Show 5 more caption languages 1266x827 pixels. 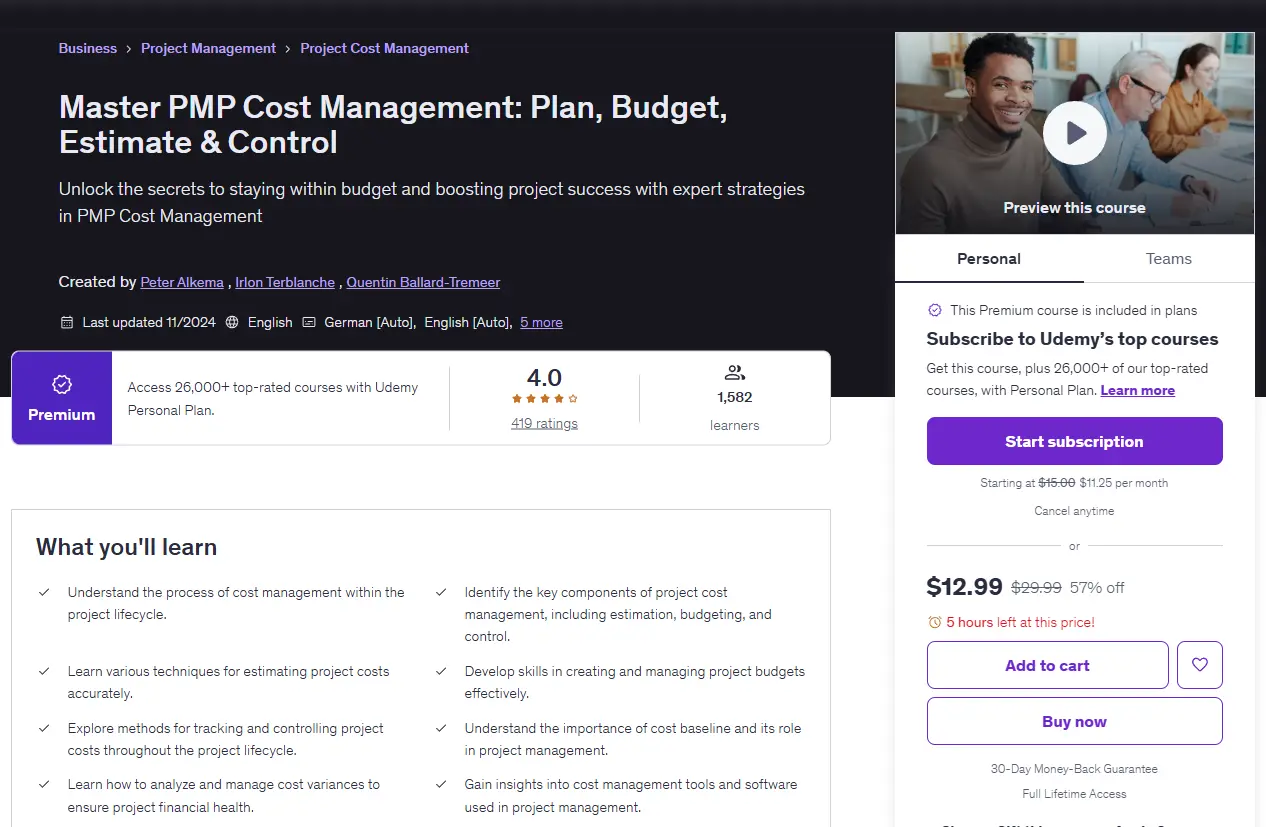pyautogui.click(x=541, y=322)
